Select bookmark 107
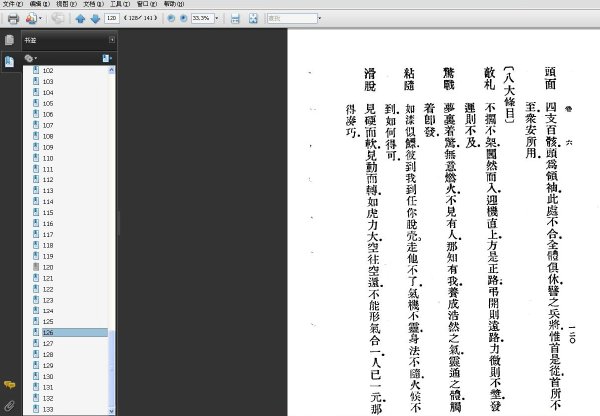The height and width of the screenshot is (416, 600). pos(48,125)
